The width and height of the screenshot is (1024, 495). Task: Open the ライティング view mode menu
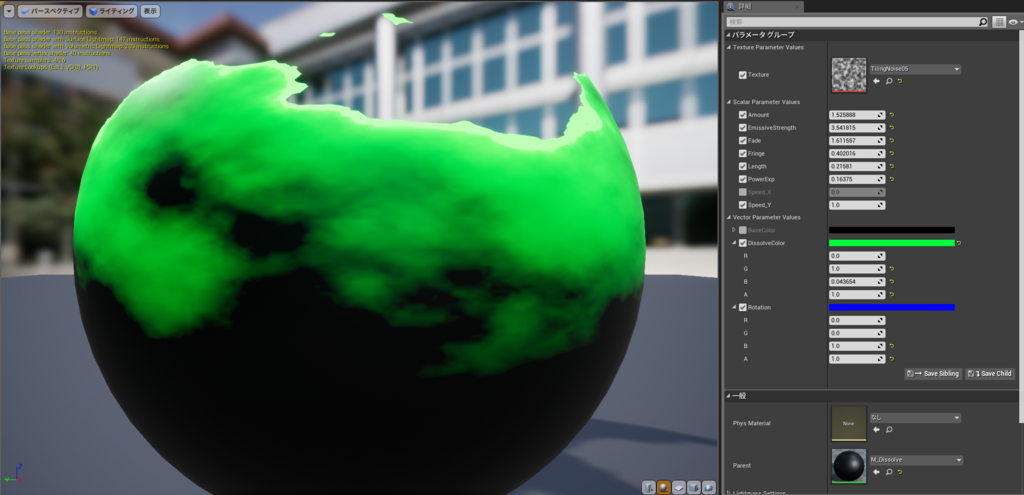tap(112, 11)
